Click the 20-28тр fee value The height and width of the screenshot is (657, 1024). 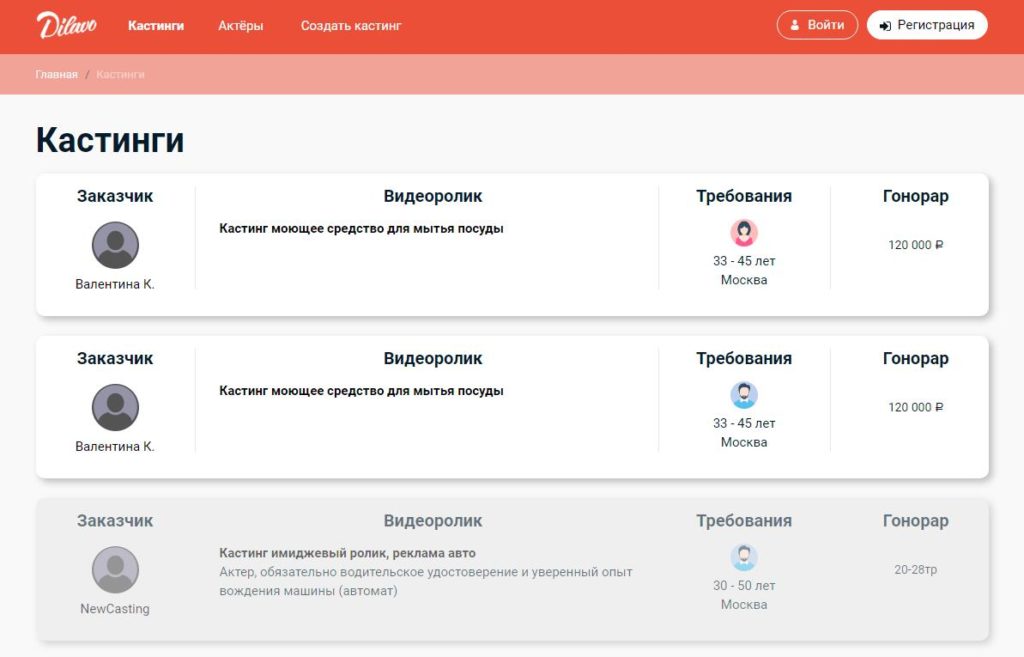pyautogui.click(x=916, y=569)
